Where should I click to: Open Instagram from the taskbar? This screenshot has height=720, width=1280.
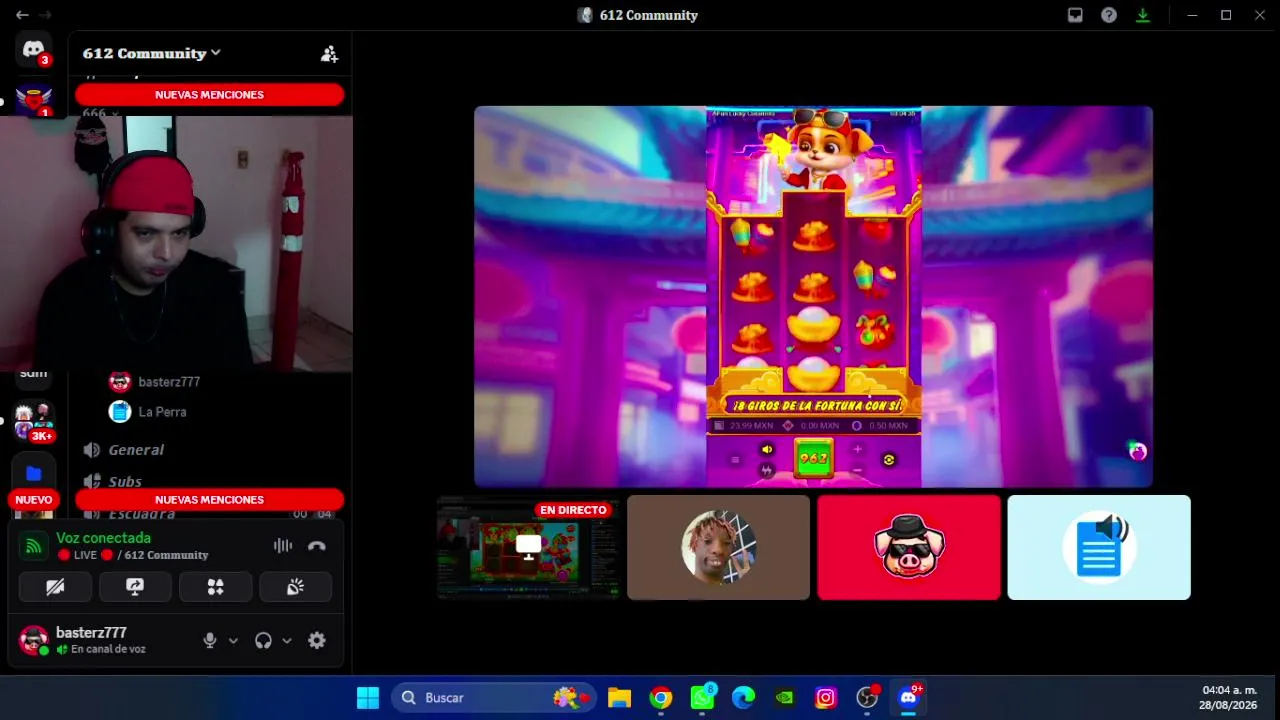click(826, 698)
